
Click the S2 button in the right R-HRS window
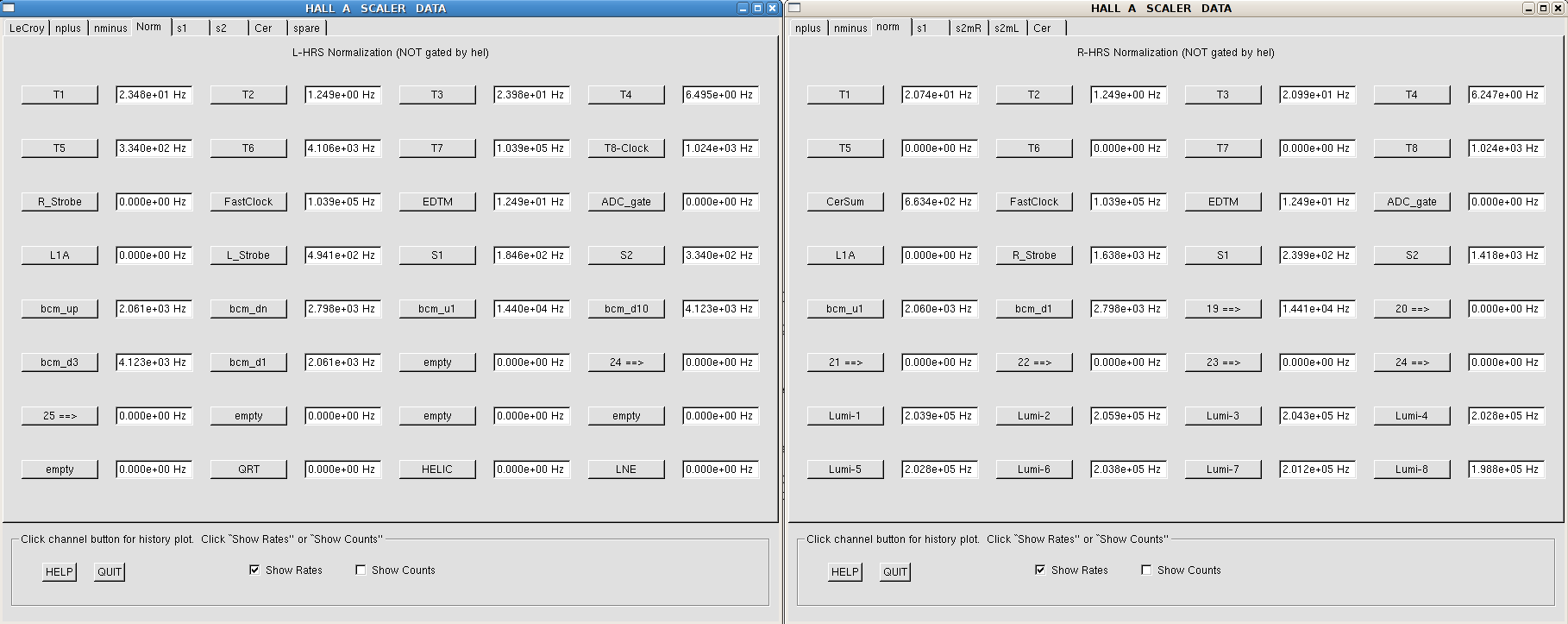click(1412, 255)
